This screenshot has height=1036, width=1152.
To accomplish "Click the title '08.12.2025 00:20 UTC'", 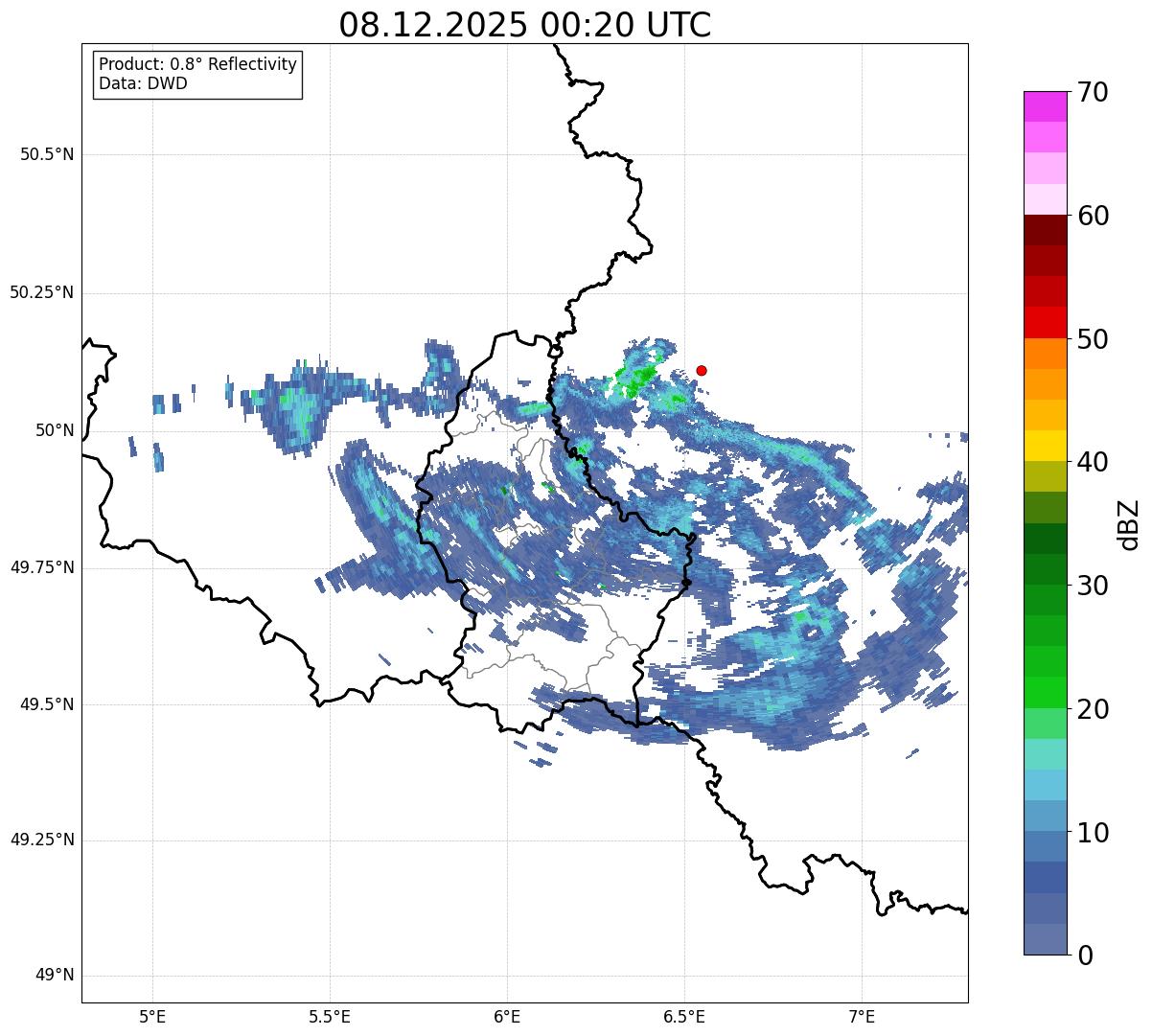I will coord(525,25).
